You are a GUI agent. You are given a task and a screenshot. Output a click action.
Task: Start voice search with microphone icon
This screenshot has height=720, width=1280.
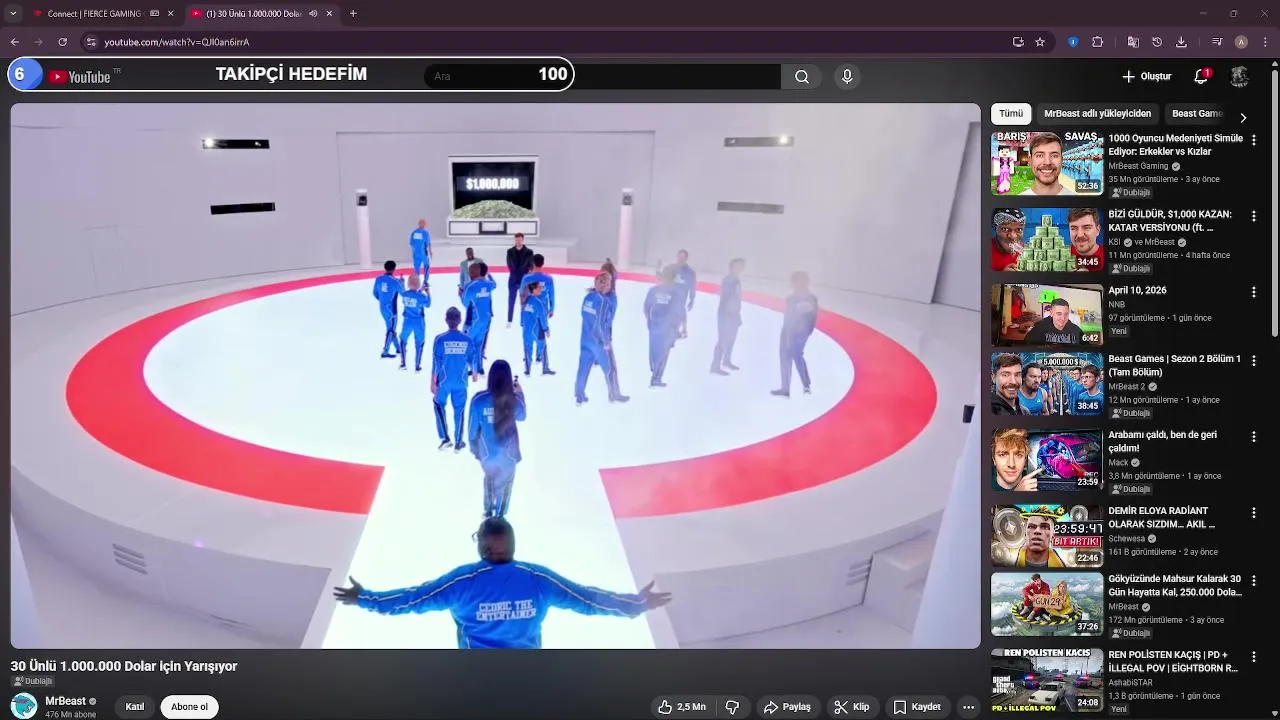847,76
